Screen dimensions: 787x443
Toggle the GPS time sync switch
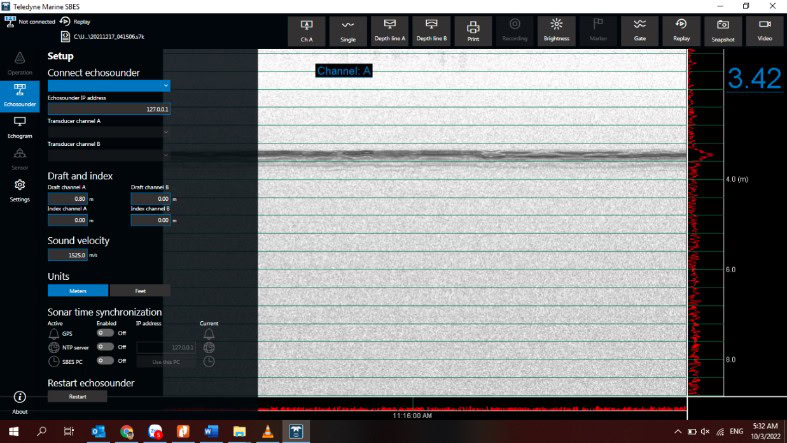[x=105, y=333]
